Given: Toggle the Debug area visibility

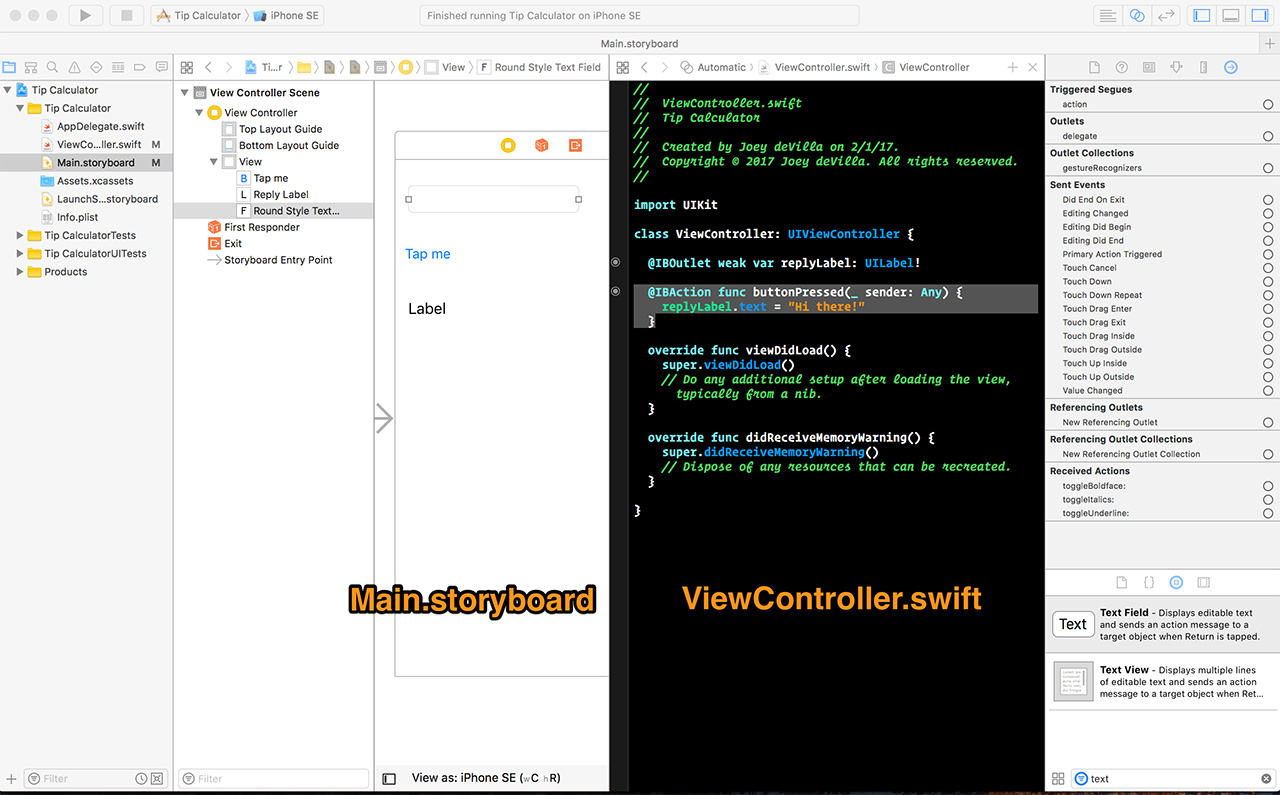Looking at the screenshot, I should point(1231,15).
